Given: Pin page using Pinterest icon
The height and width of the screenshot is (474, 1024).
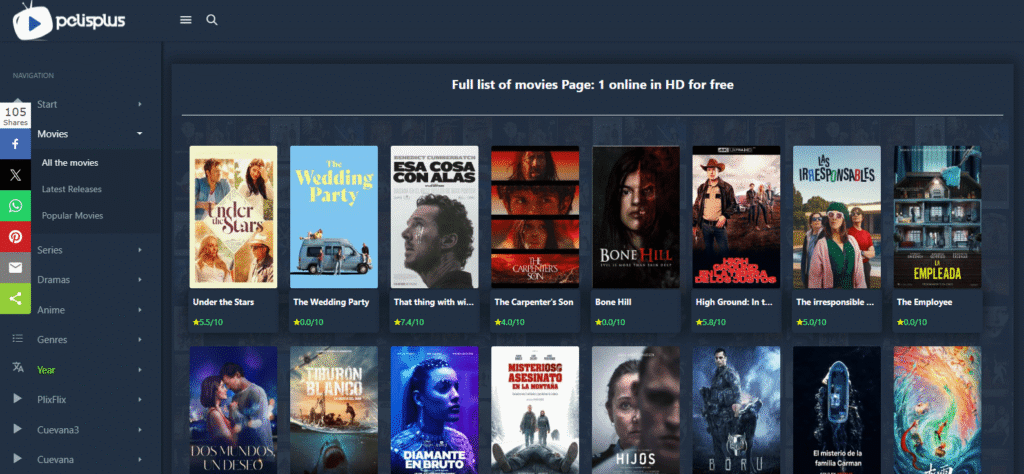Looking at the screenshot, I should pos(16,237).
